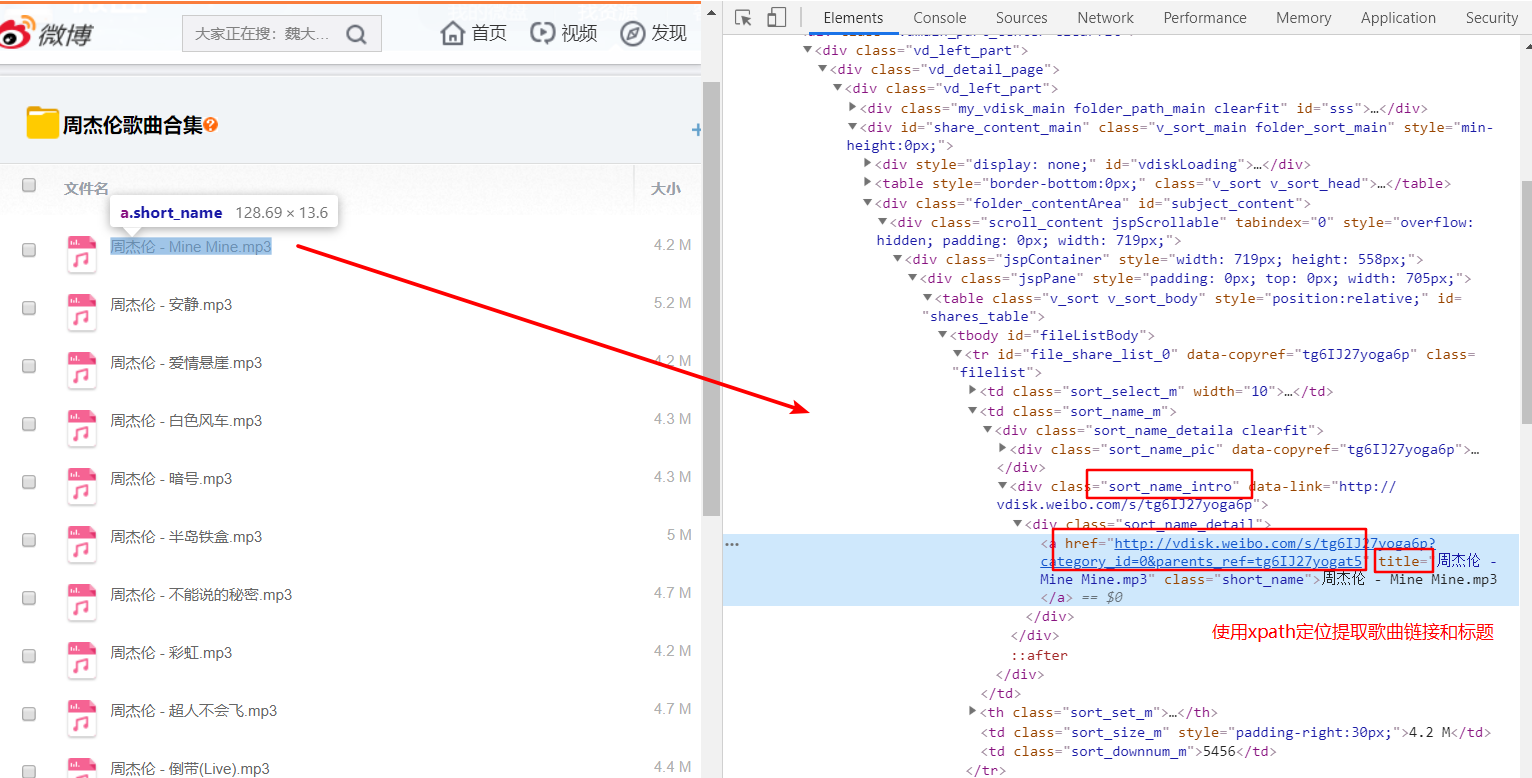
Task: Open the Security tab
Action: [1491, 18]
